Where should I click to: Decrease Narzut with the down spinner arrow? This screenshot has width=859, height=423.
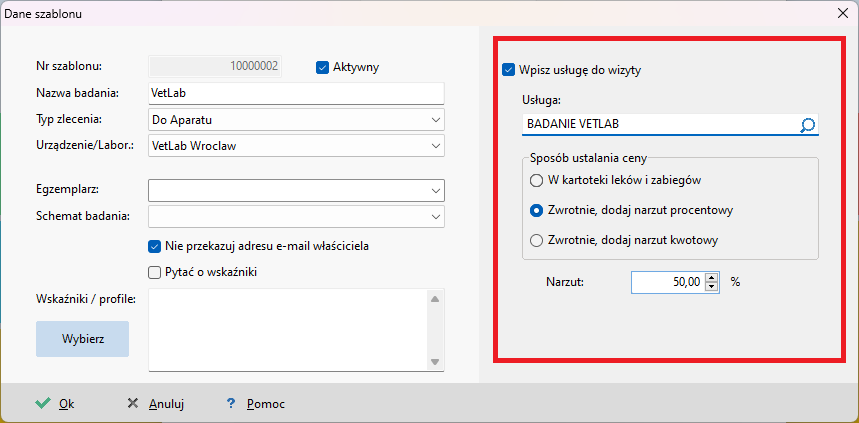(x=712, y=288)
